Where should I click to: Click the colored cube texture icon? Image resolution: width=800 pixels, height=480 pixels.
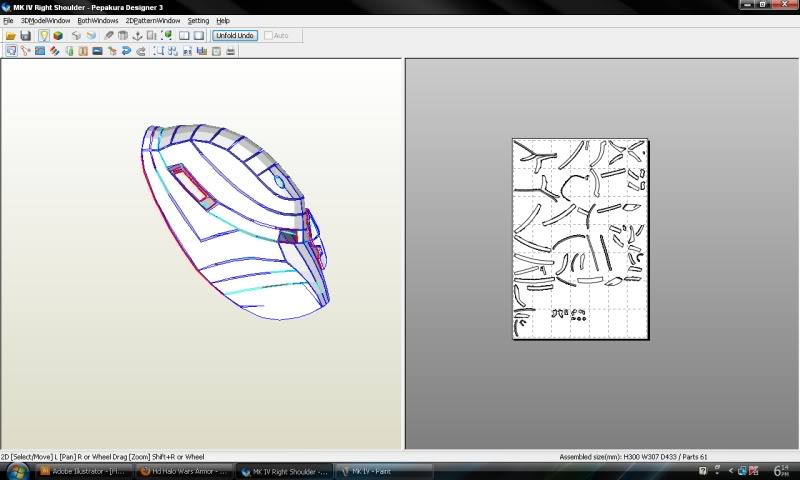pos(58,36)
